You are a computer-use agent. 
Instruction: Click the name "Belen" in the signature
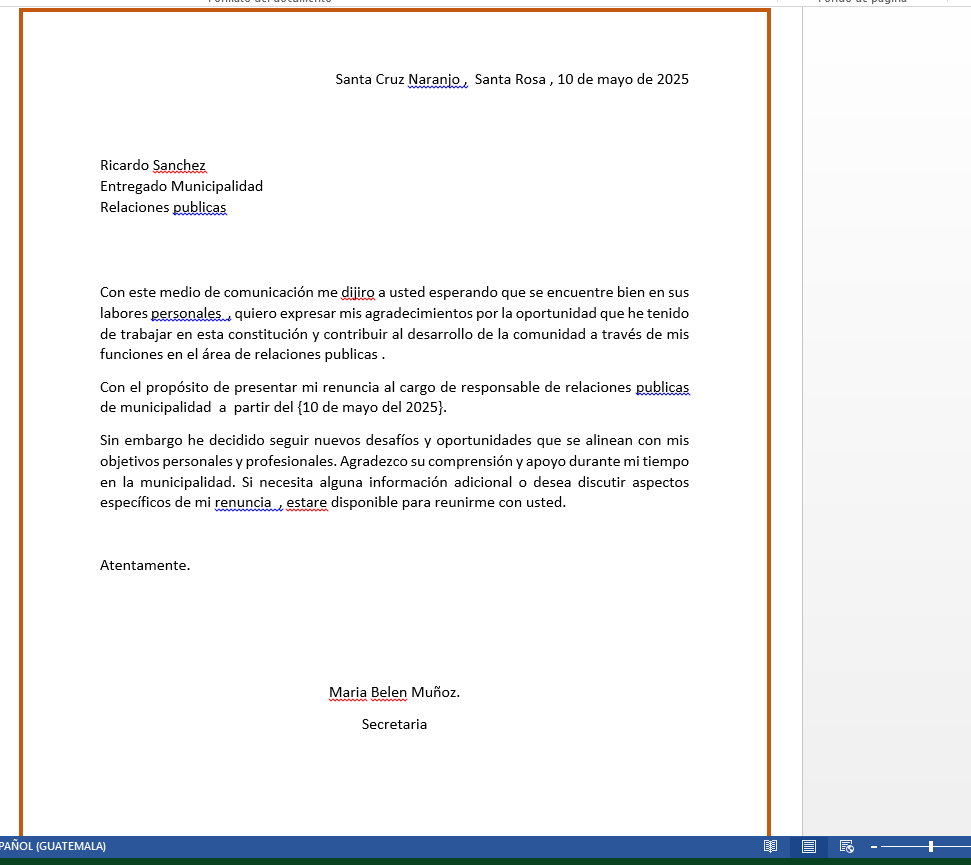[389, 692]
